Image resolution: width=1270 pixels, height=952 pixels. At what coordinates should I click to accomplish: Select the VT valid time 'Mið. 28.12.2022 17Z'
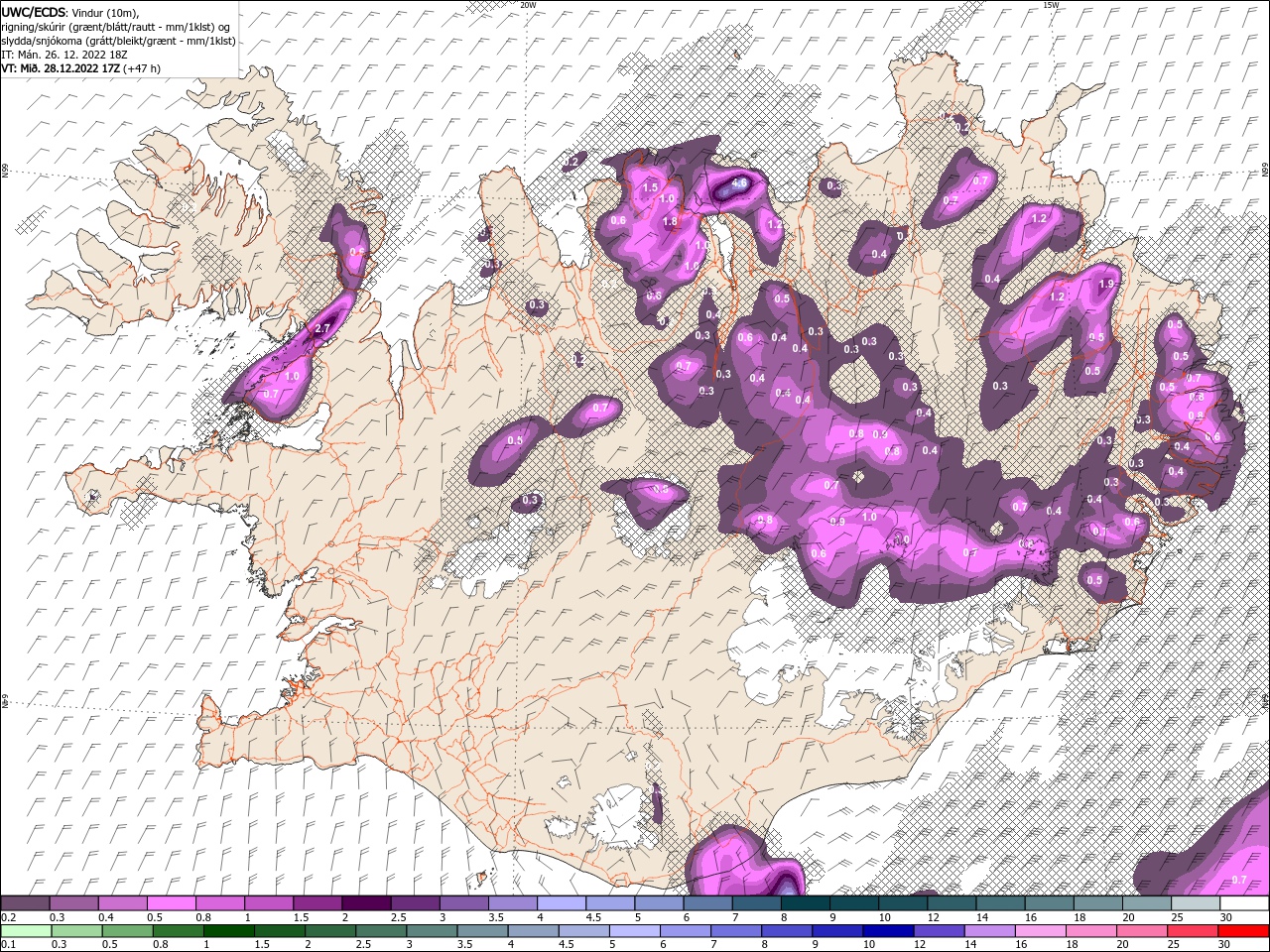69,68
